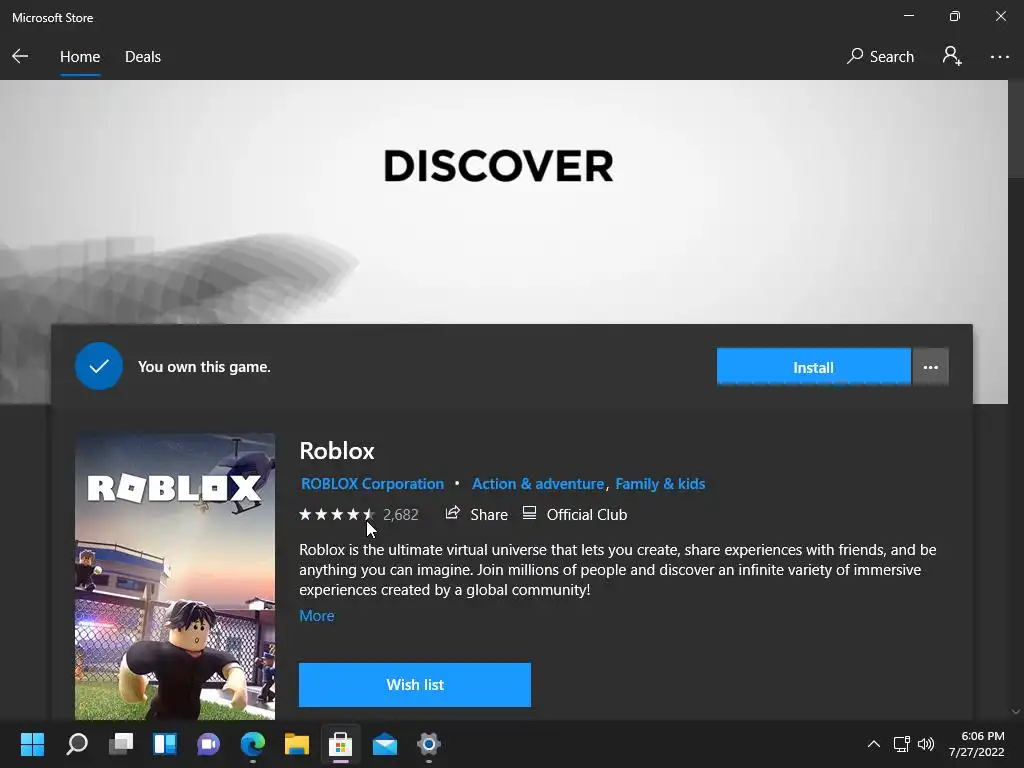Viewport: 1024px width, 768px height.
Task: Share Roblox via the share icon
Action: [x=476, y=515]
